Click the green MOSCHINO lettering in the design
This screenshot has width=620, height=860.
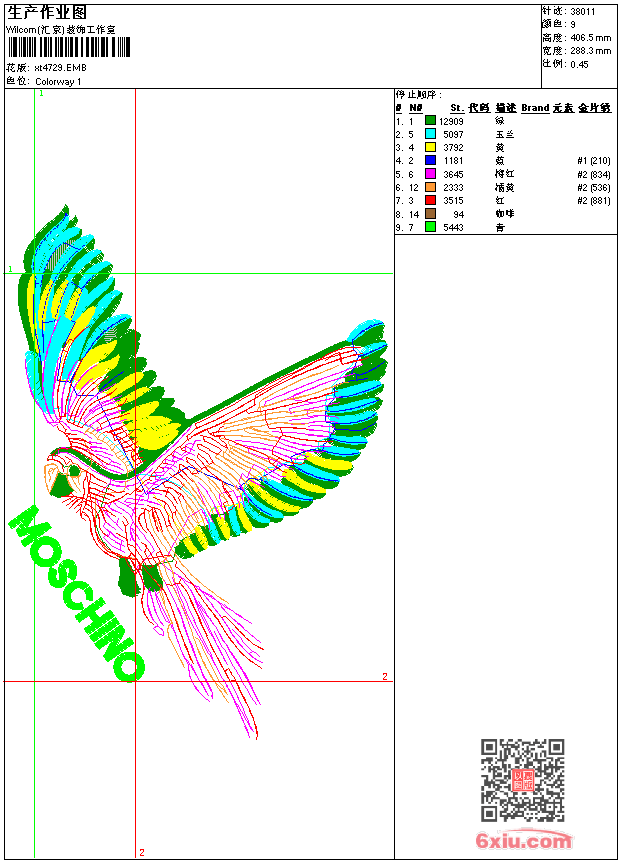[77, 593]
